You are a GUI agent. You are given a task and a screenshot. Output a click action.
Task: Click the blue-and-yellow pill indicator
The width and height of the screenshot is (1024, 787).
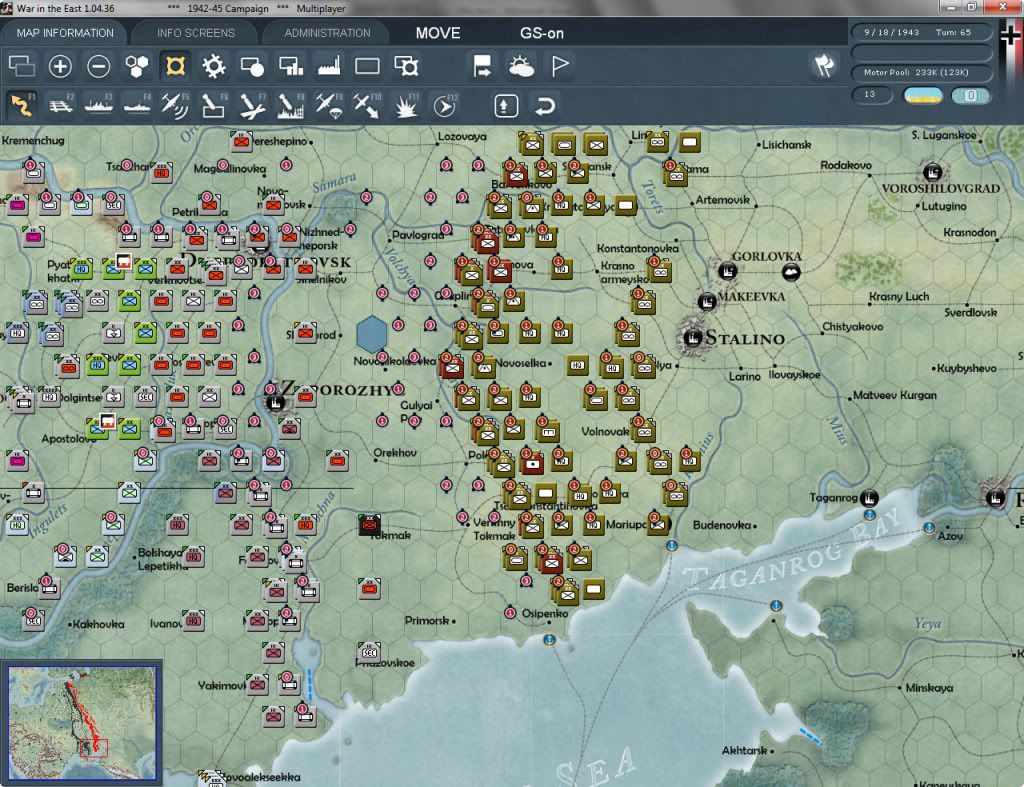pos(922,95)
